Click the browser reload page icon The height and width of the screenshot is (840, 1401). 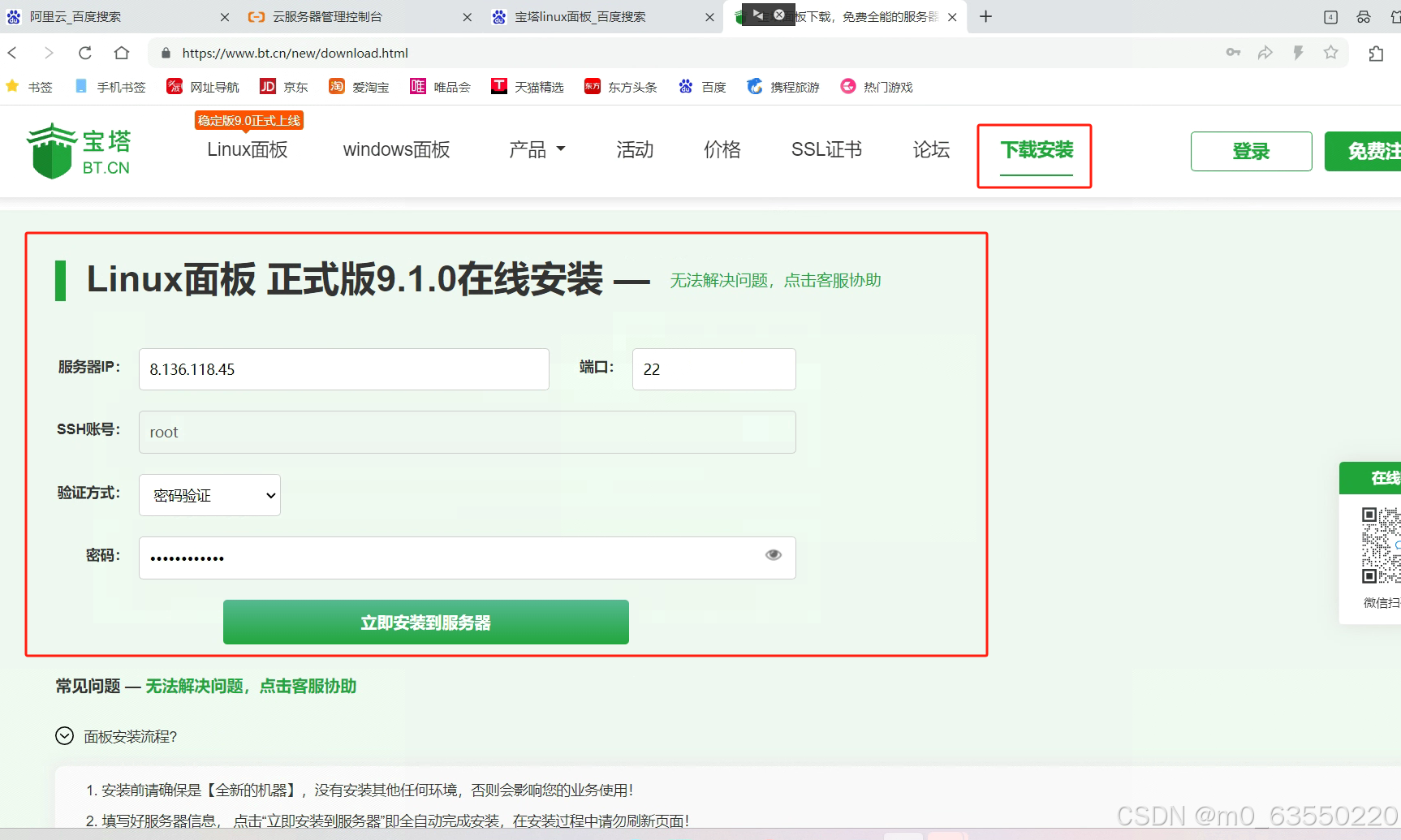pyautogui.click(x=84, y=53)
